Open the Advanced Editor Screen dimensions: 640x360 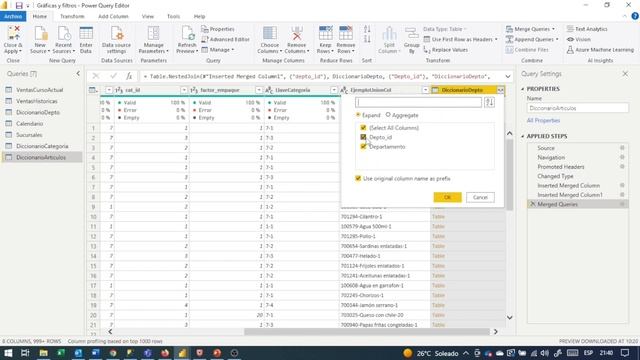[225, 39]
